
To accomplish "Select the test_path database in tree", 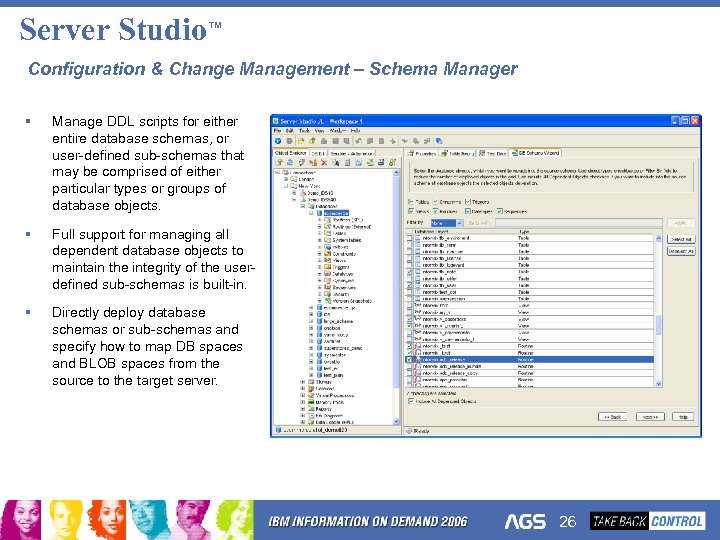I will (x=333, y=375).
